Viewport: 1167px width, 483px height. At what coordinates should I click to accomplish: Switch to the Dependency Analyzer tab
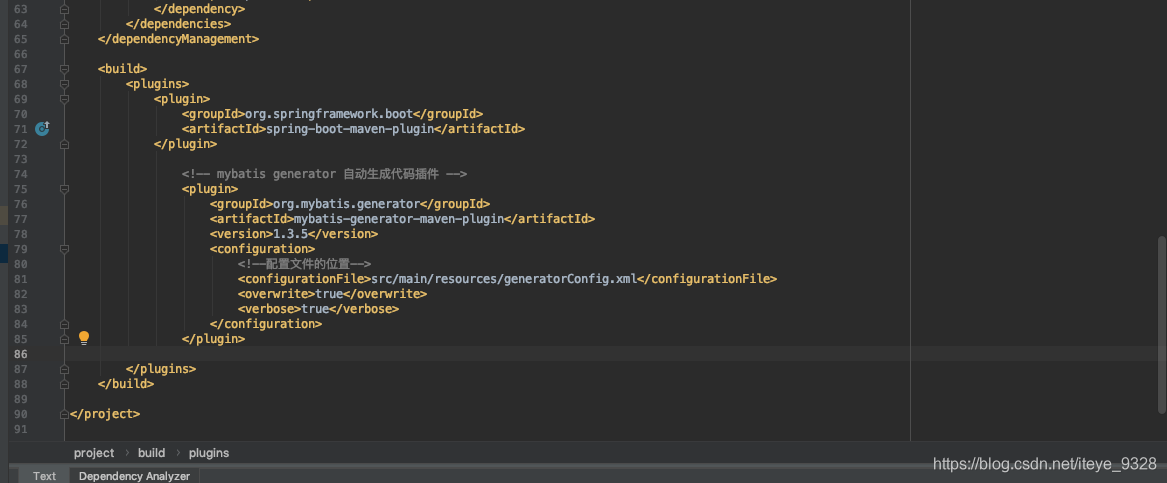[x=135, y=476]
